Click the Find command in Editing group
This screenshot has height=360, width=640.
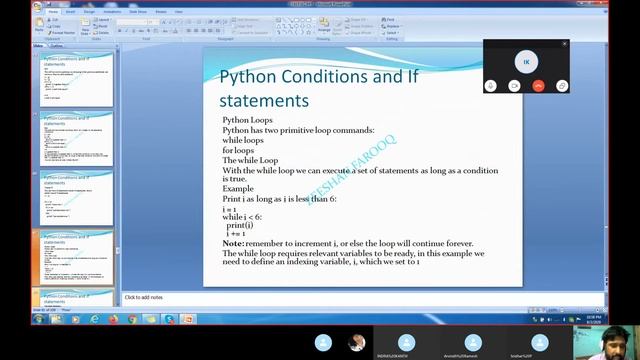coord(388,20)
